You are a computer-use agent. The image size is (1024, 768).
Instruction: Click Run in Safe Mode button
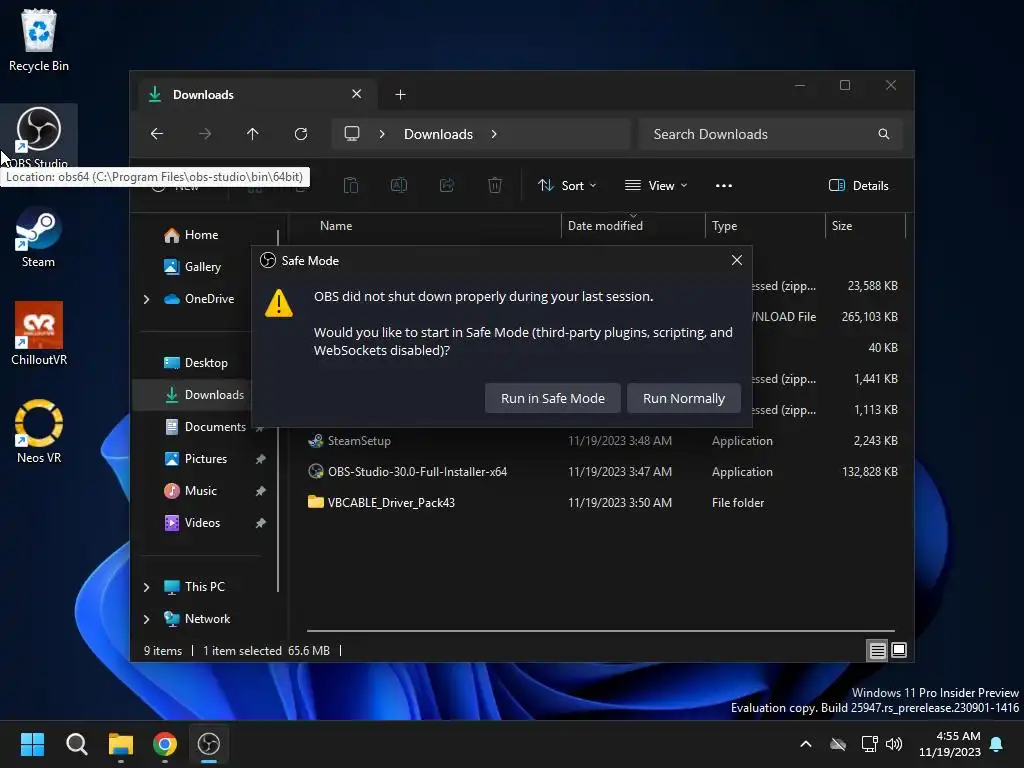coord(552,398)
